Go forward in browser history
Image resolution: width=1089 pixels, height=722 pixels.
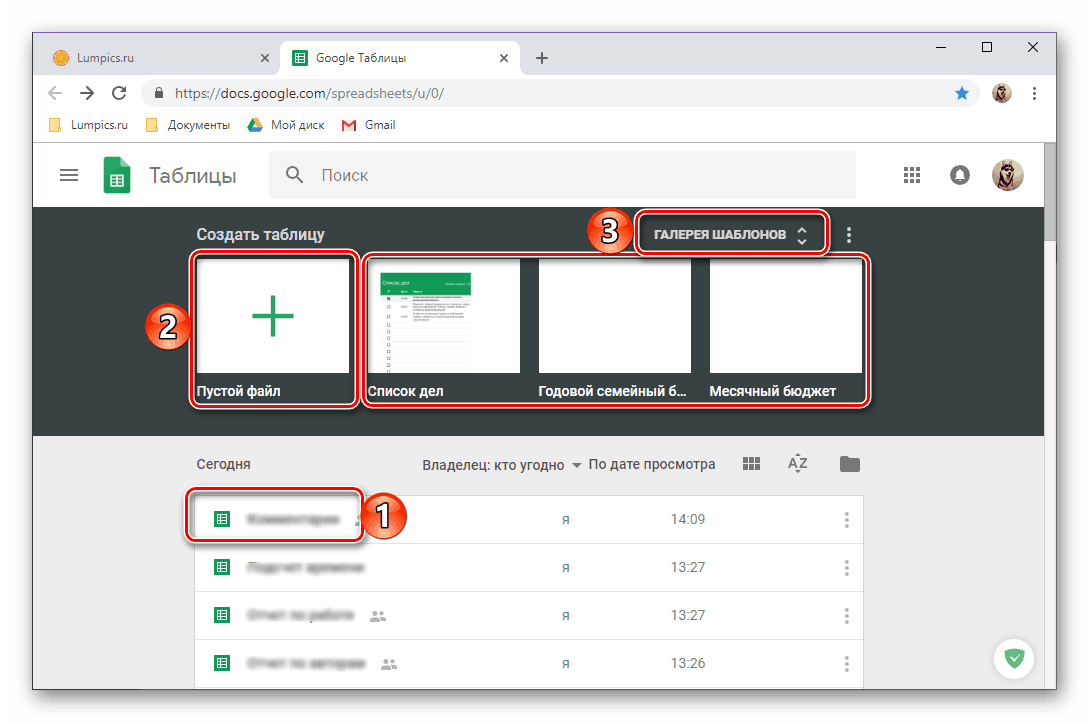coord(87,93)
